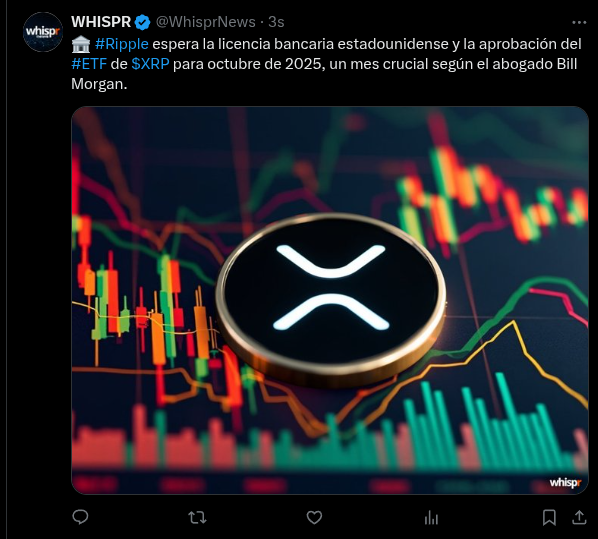Click the reply speech bubble icon

tap(80, 517)
